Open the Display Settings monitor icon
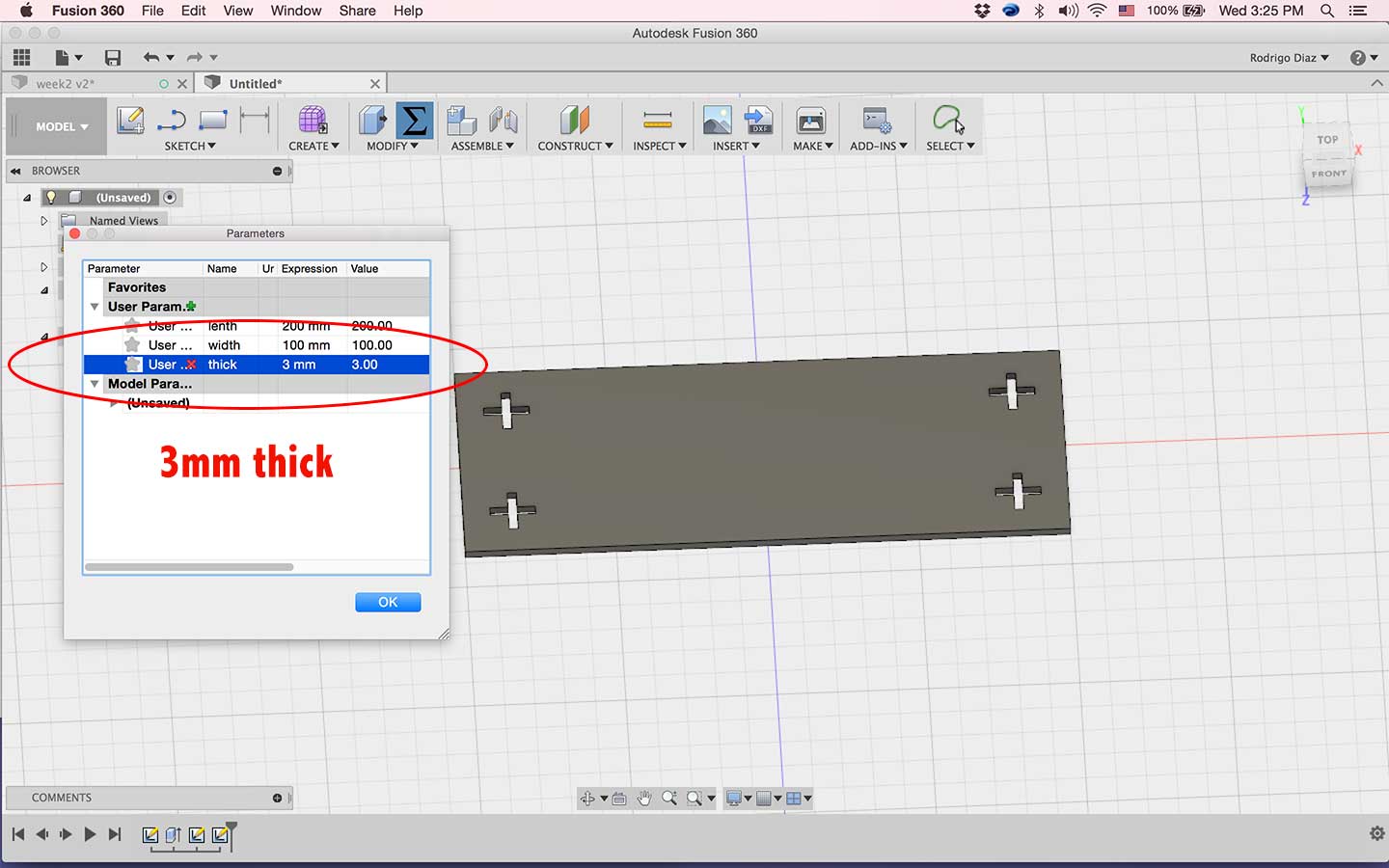This screenshot has height=868, width=1389. coord(734,798)
